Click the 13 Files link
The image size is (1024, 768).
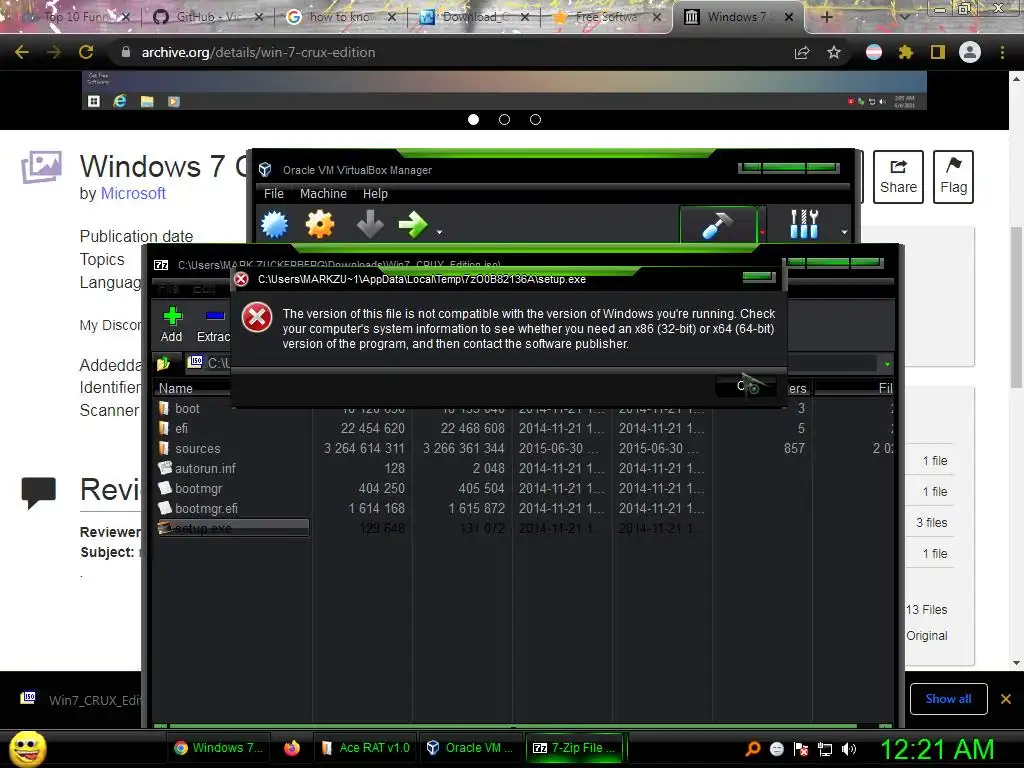pos(927,610)
